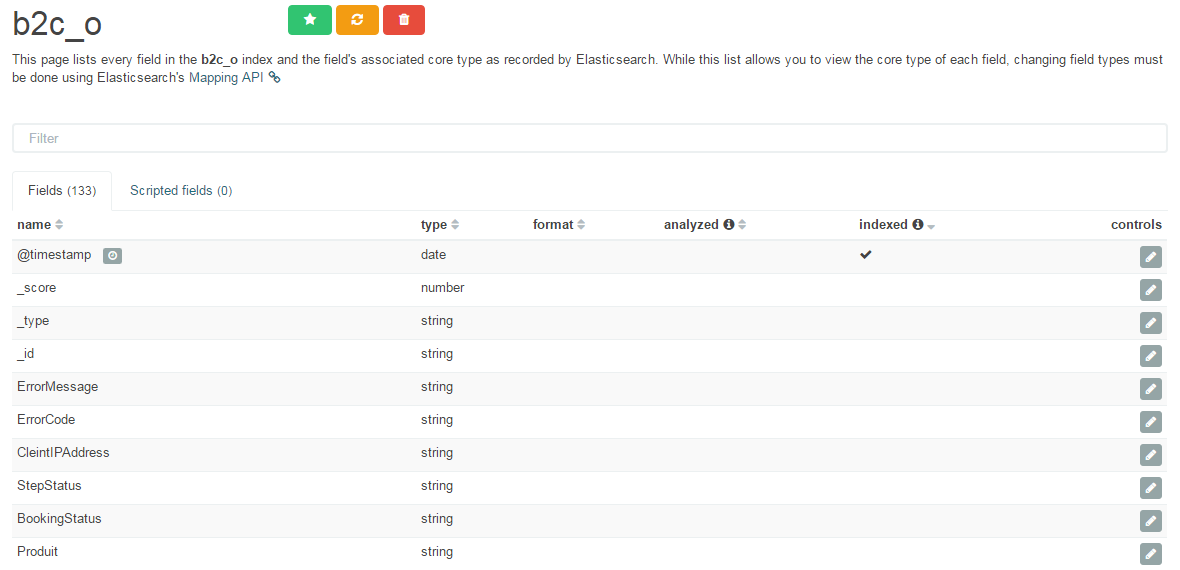Click the red trash delete index button
Viewport: 1180px width, 570px height.
click(404, 20)
